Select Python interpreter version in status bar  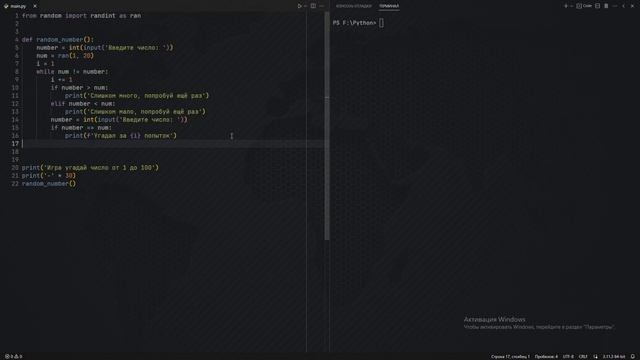[x=614, y=356]
